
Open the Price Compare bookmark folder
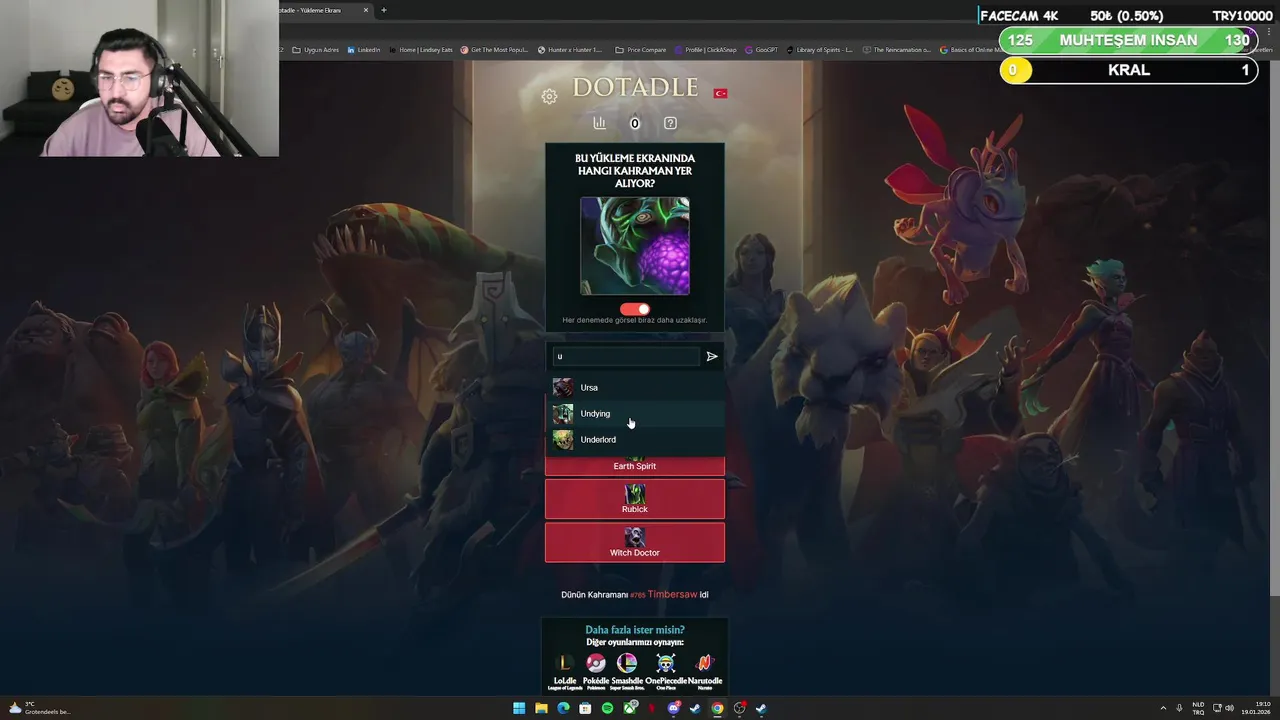point(641,50)
